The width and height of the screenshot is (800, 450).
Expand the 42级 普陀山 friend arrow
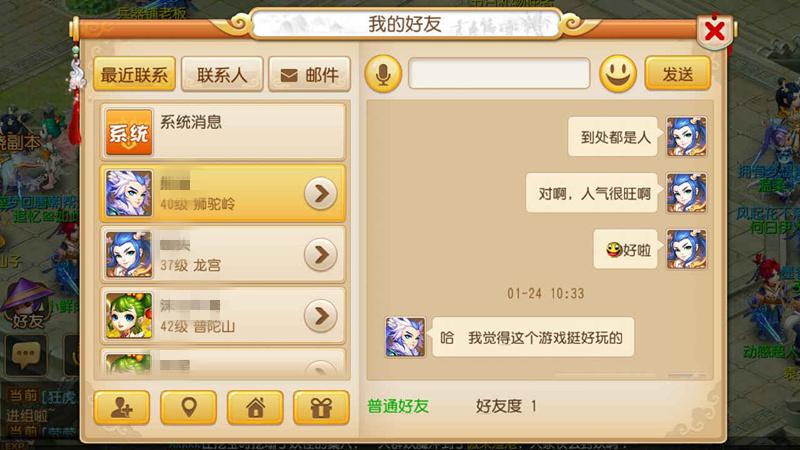pyautogui.click(x=321, y=316)
